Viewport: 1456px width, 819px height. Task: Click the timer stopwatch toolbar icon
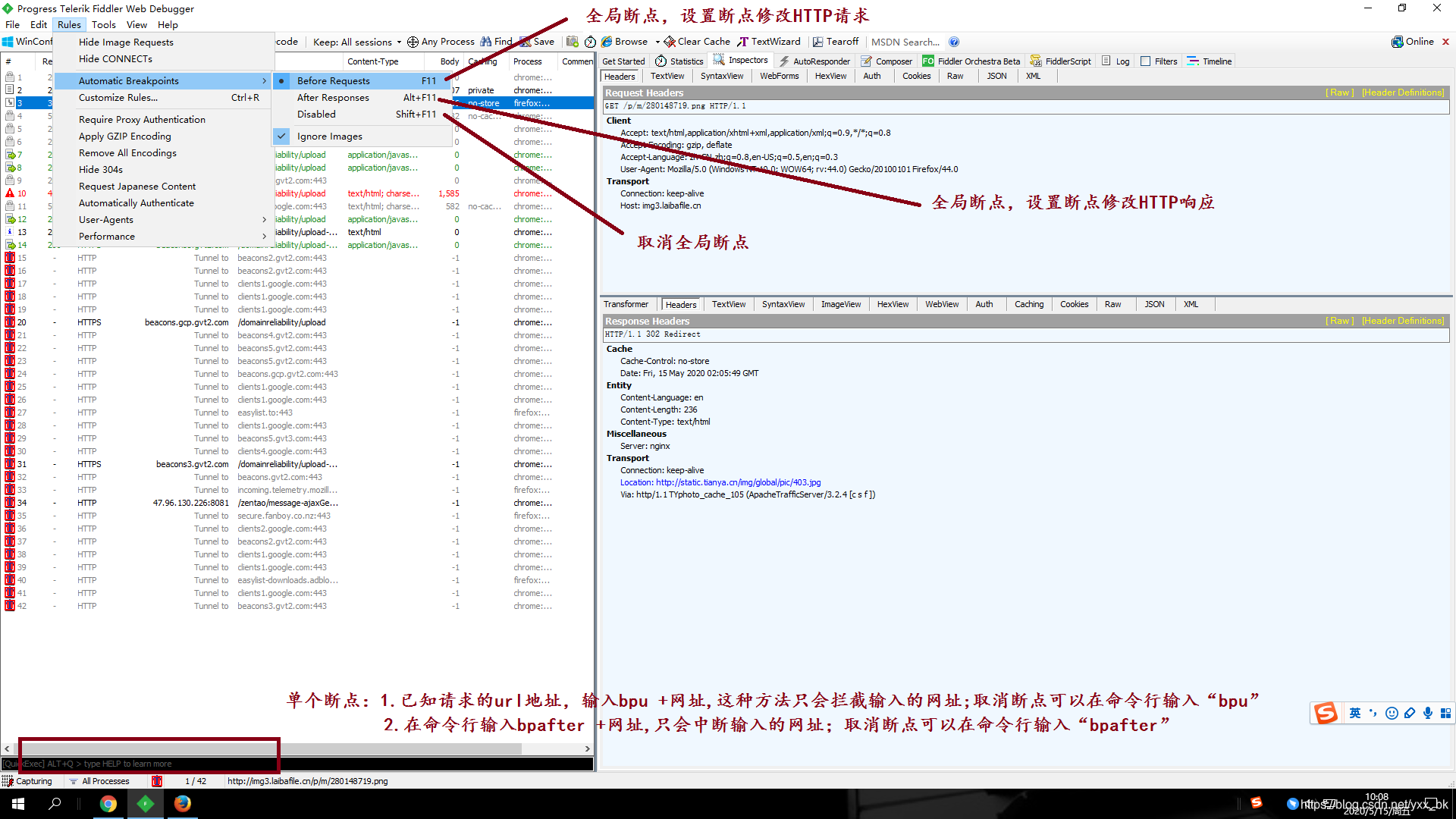coord(590,42)
